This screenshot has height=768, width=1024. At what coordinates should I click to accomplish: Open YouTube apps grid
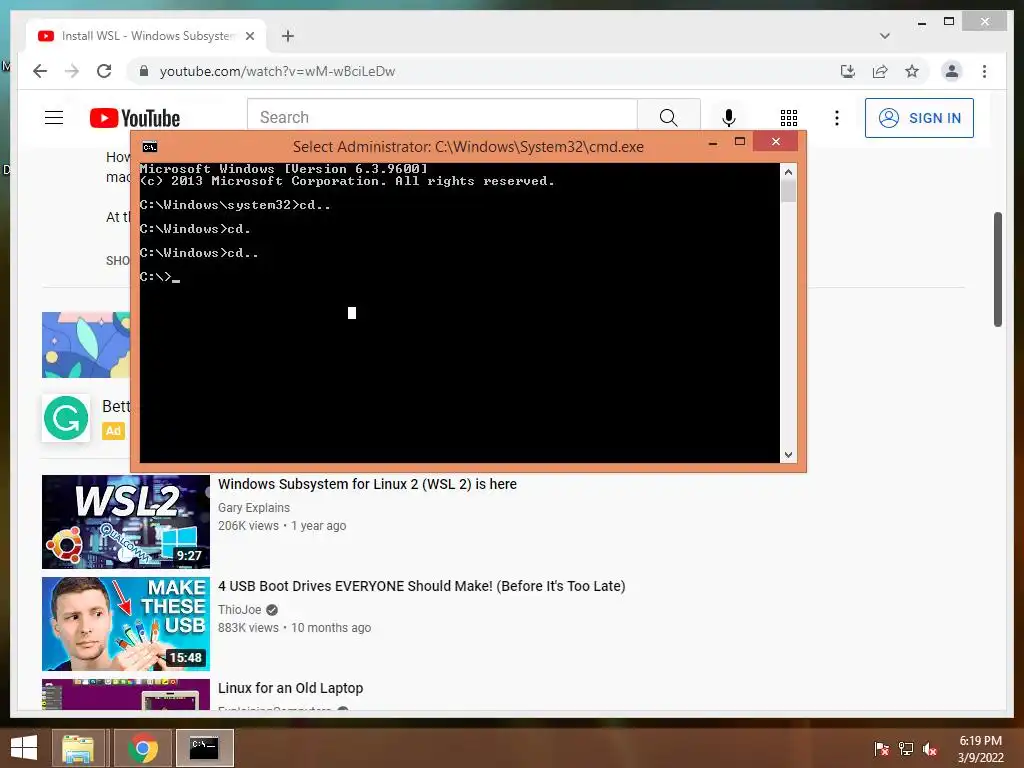(789, 118)
